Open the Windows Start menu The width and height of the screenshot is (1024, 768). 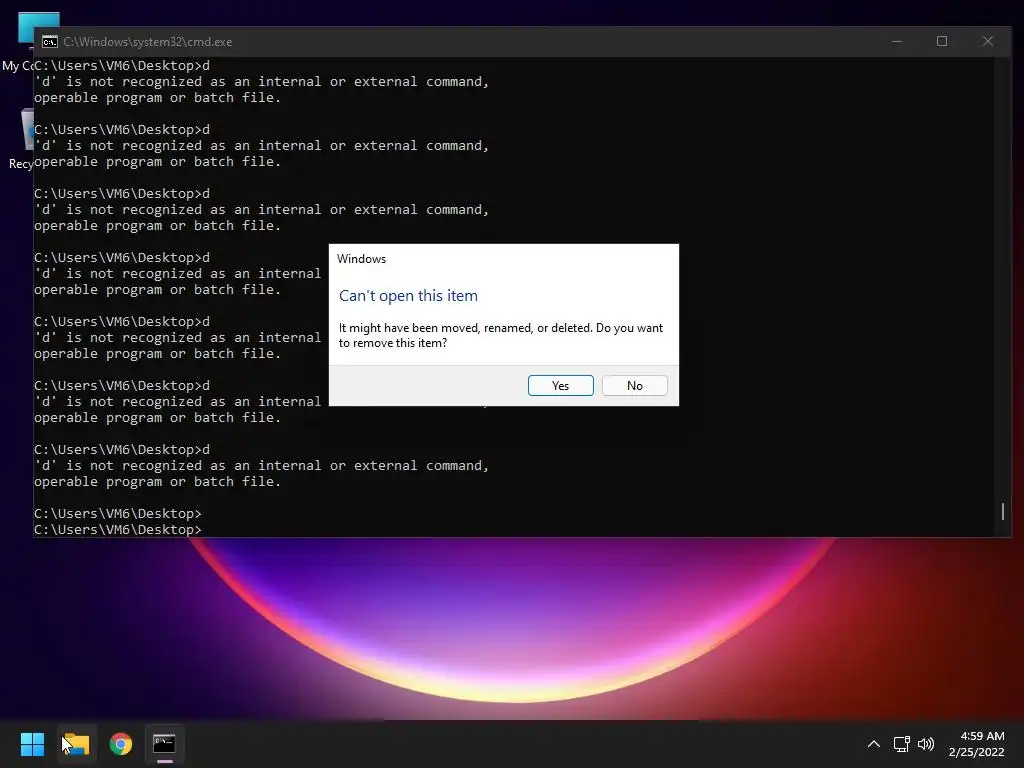click(x=32, y=744)
